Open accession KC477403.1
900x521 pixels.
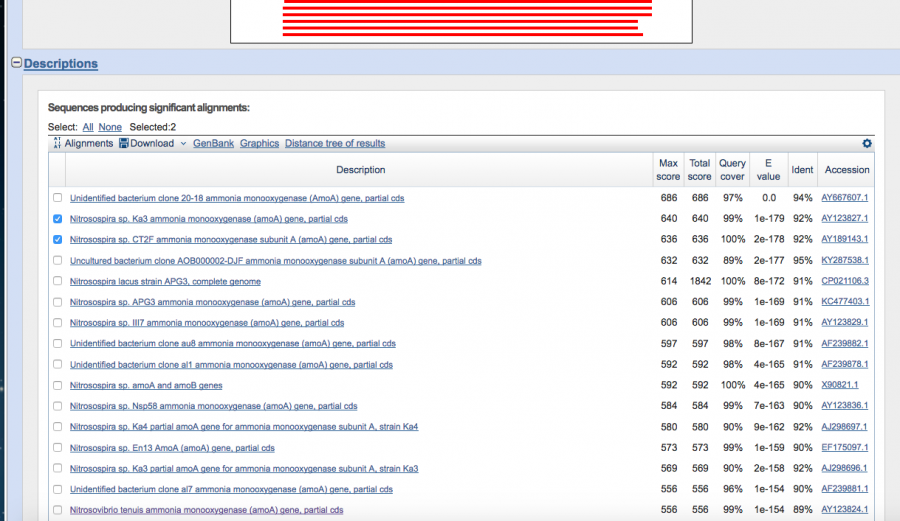tap(845, 301)
